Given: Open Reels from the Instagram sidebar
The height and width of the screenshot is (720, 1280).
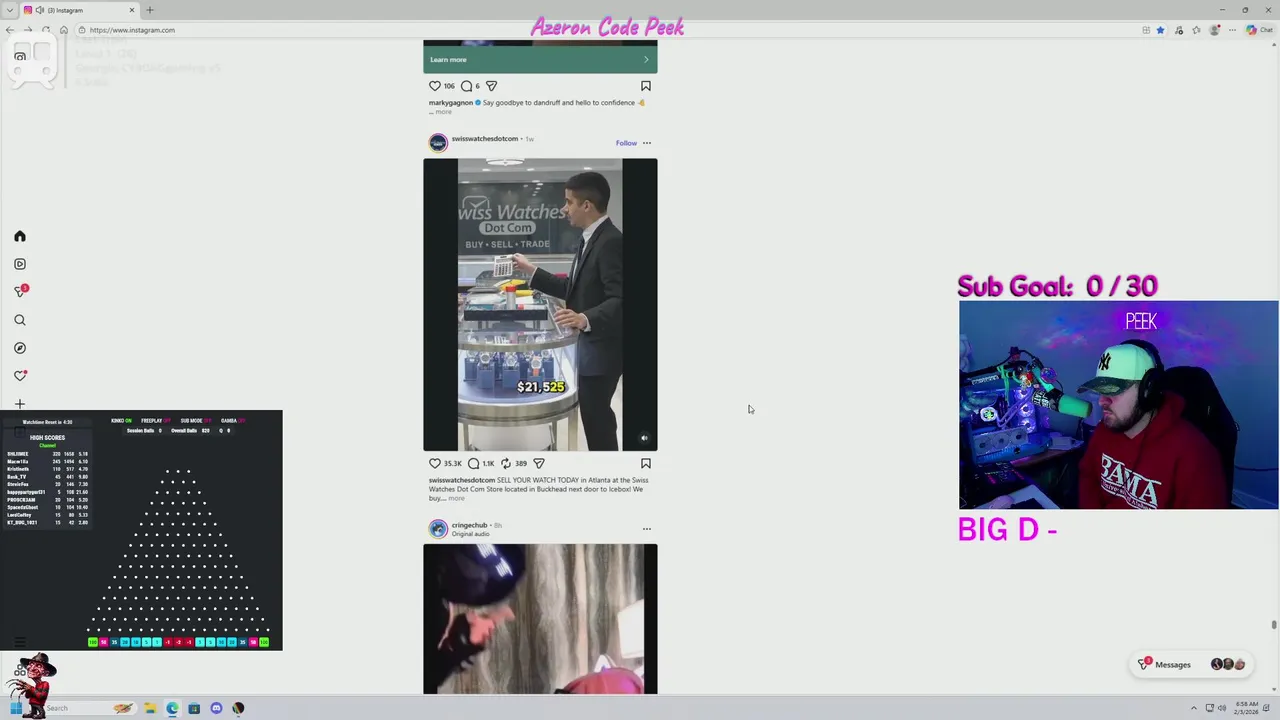Looking at the screenshot, I should pyautogui.click(x=19, y=264).
